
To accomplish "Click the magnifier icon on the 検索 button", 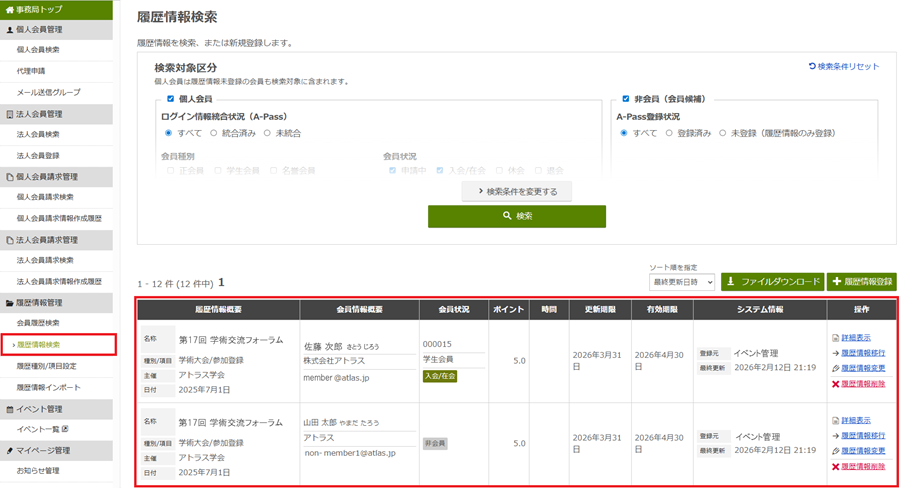I will 507,216.
